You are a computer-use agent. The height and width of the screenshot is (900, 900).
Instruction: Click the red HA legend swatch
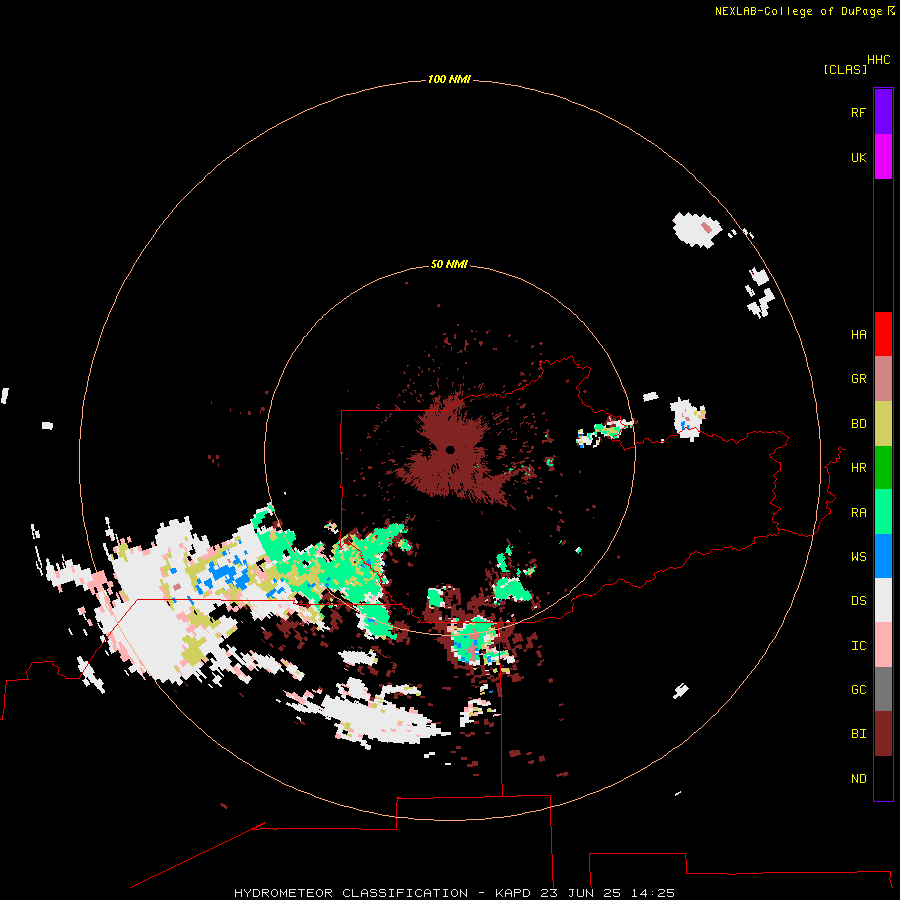(883, 334)
